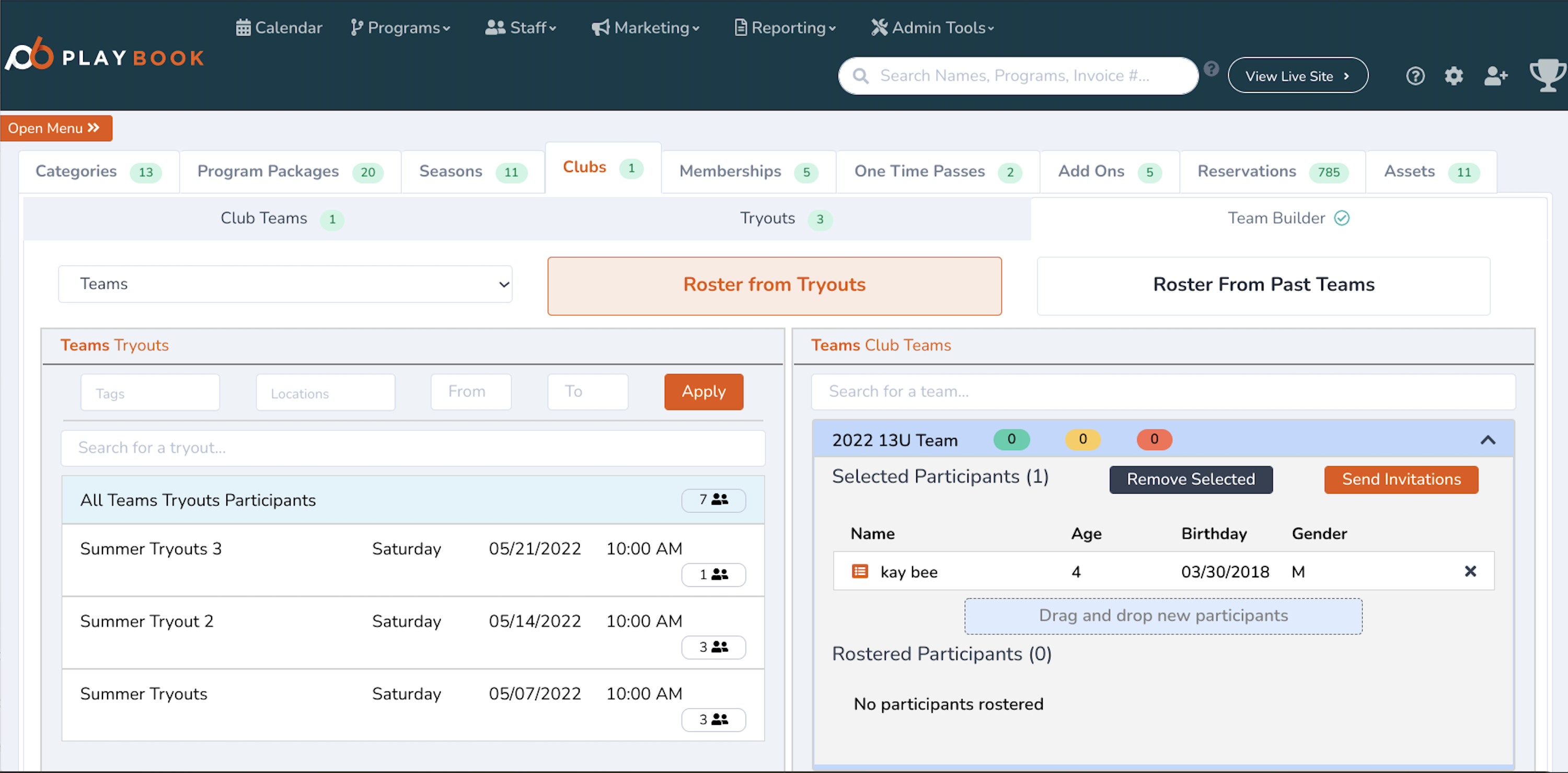Click the search help tooltip icon
1568x773 pixels.
click(1212, 69)
